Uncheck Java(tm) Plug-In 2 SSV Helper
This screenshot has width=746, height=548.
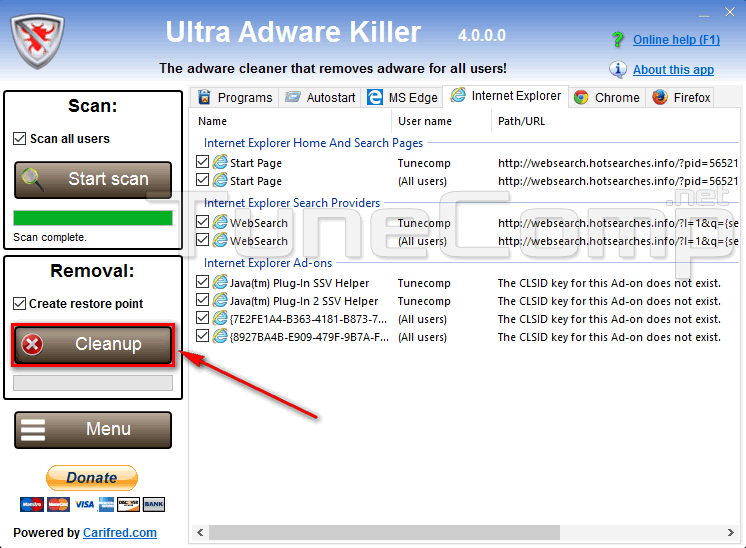[x=202, y=300]
